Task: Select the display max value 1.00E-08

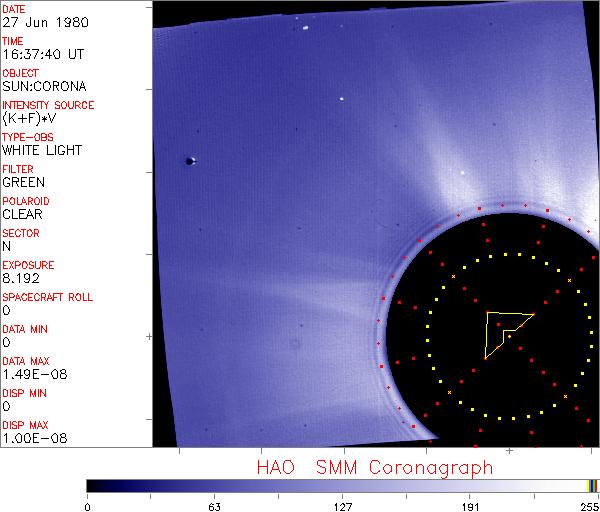Action: coord(35,439)
